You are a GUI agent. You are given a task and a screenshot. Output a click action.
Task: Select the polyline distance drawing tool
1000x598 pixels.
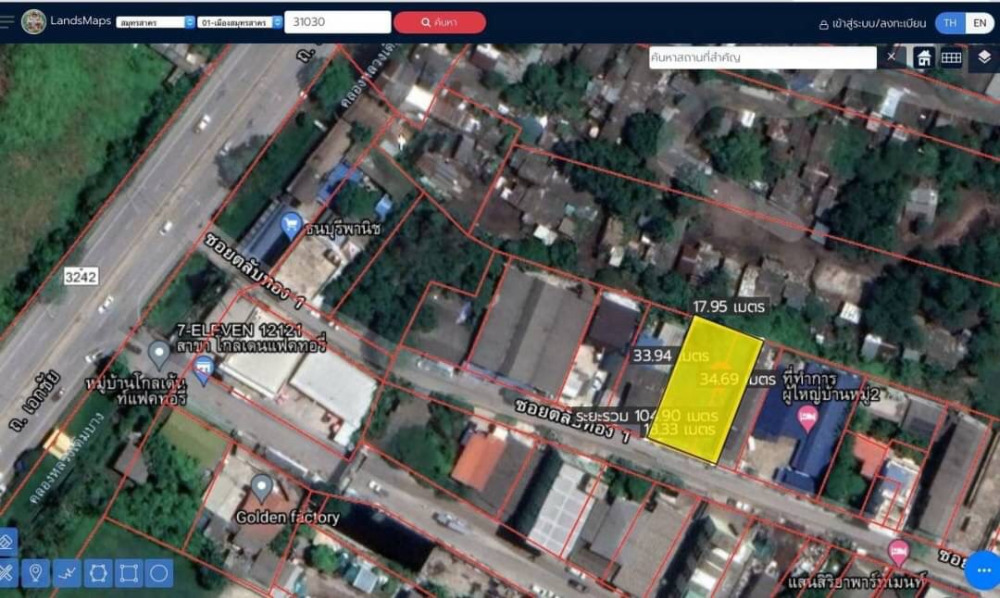(67, 573)
